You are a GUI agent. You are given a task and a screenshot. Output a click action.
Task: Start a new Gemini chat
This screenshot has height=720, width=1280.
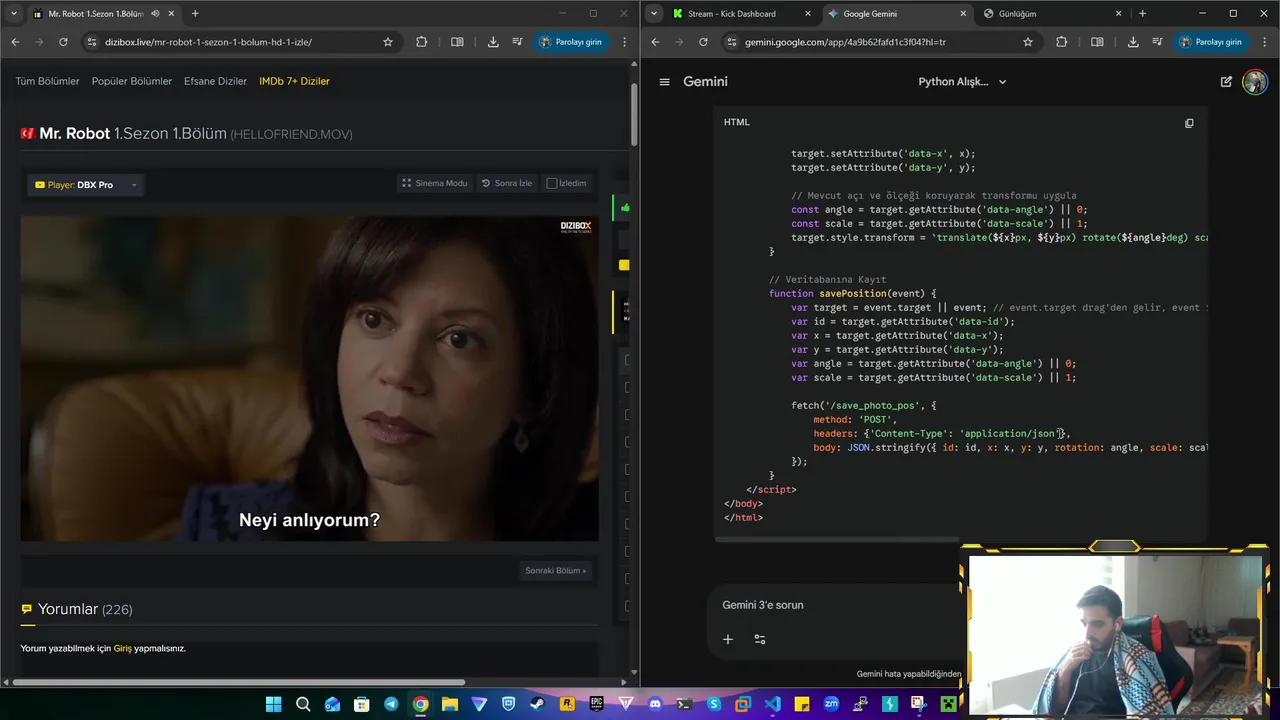pyautogui.click(x=1226, y=82)
